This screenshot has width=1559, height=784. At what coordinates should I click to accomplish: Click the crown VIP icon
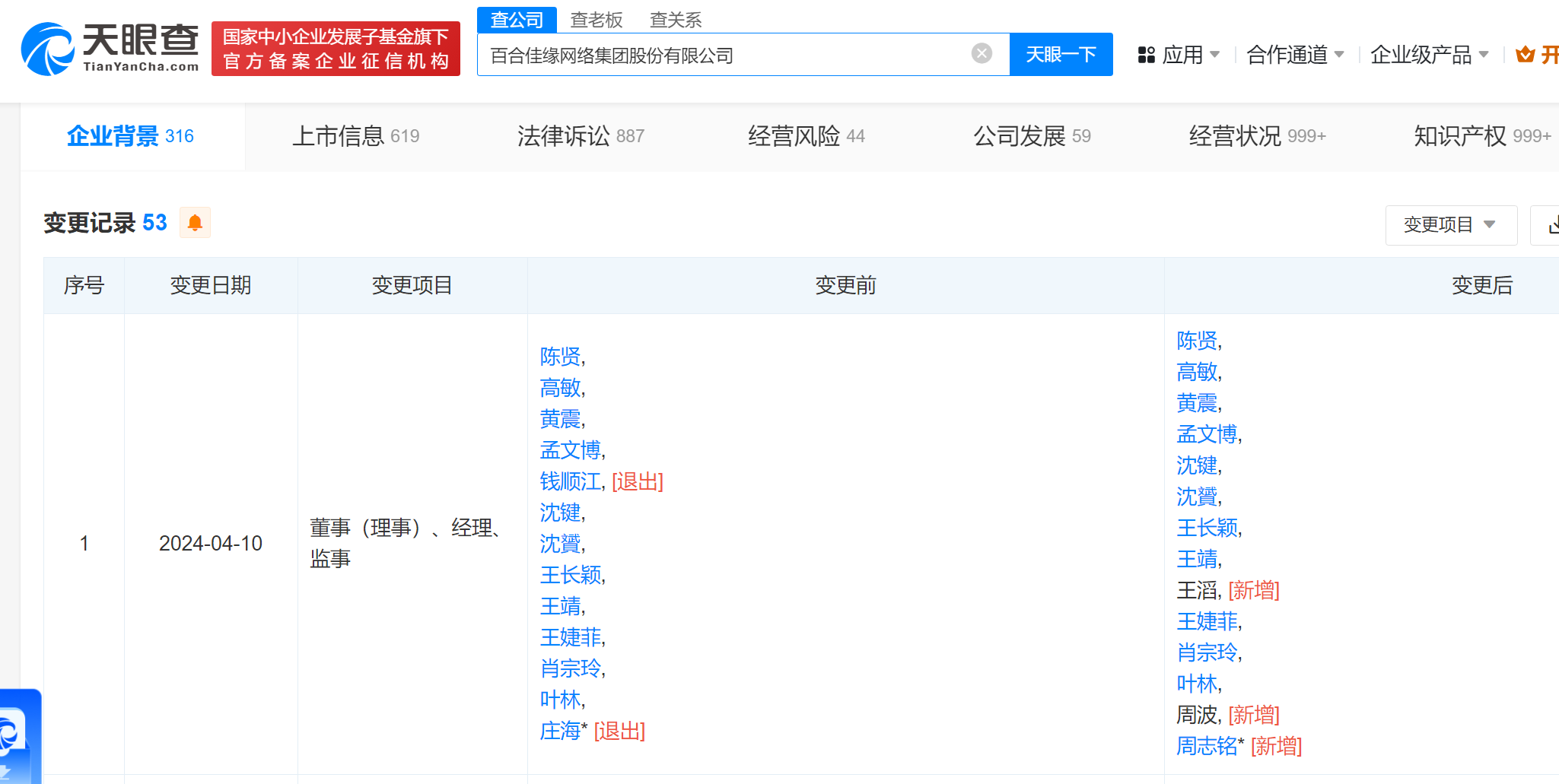(1525, 55)
